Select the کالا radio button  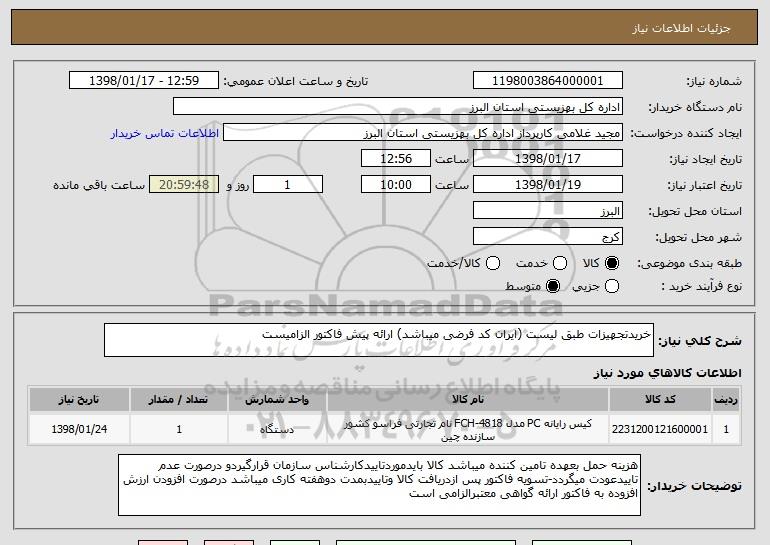pos(612,263)
